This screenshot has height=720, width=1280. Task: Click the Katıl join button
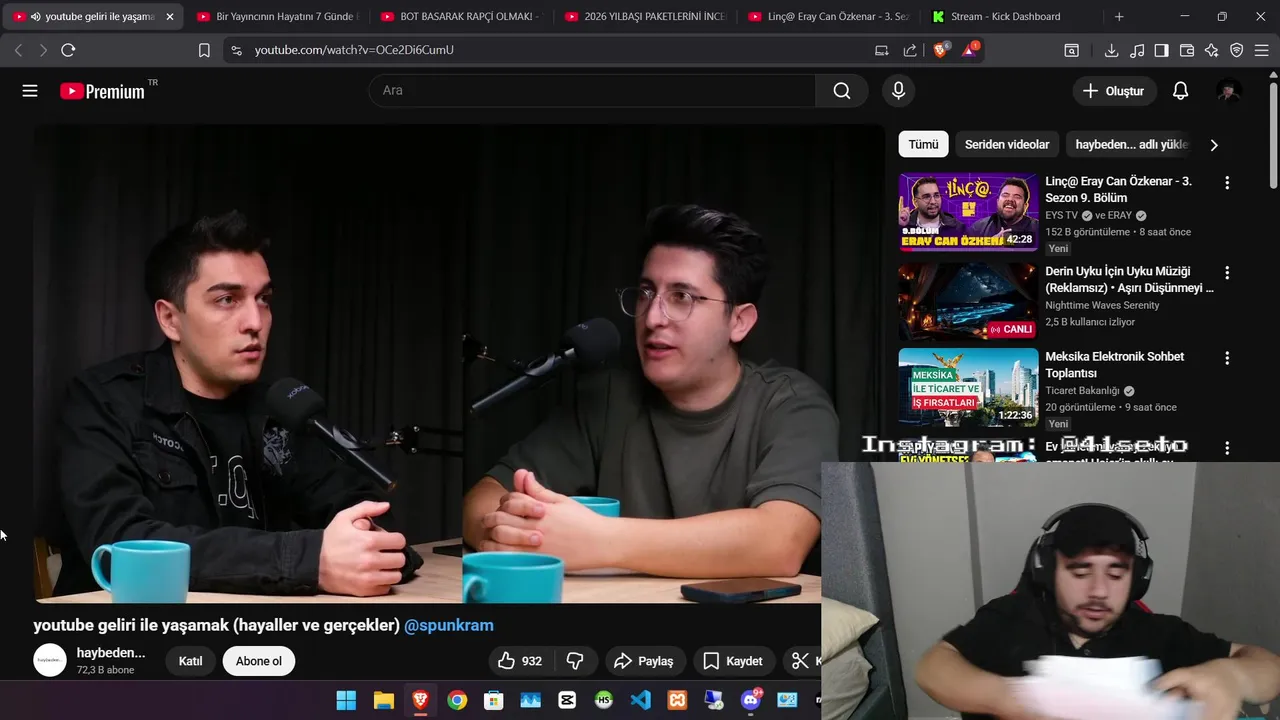click(190, 661)
